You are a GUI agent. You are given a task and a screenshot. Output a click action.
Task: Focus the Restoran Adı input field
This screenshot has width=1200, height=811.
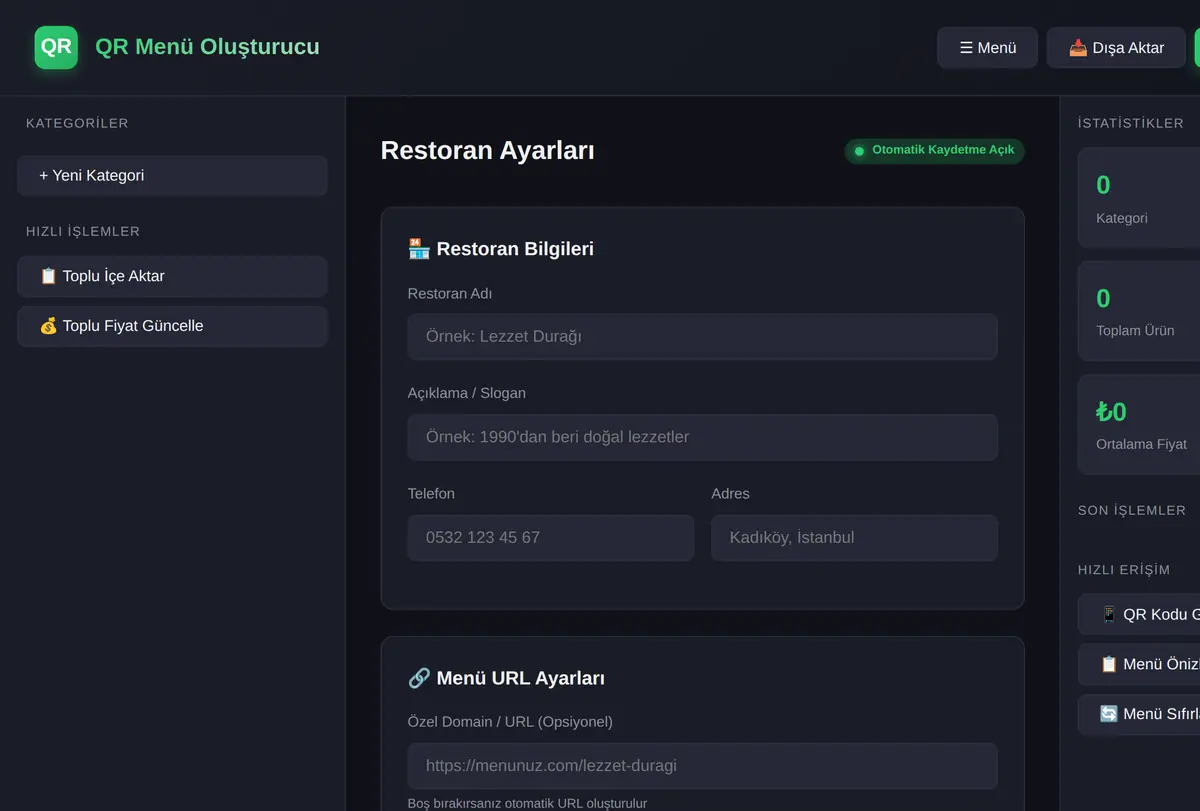[x=702, y=337]
